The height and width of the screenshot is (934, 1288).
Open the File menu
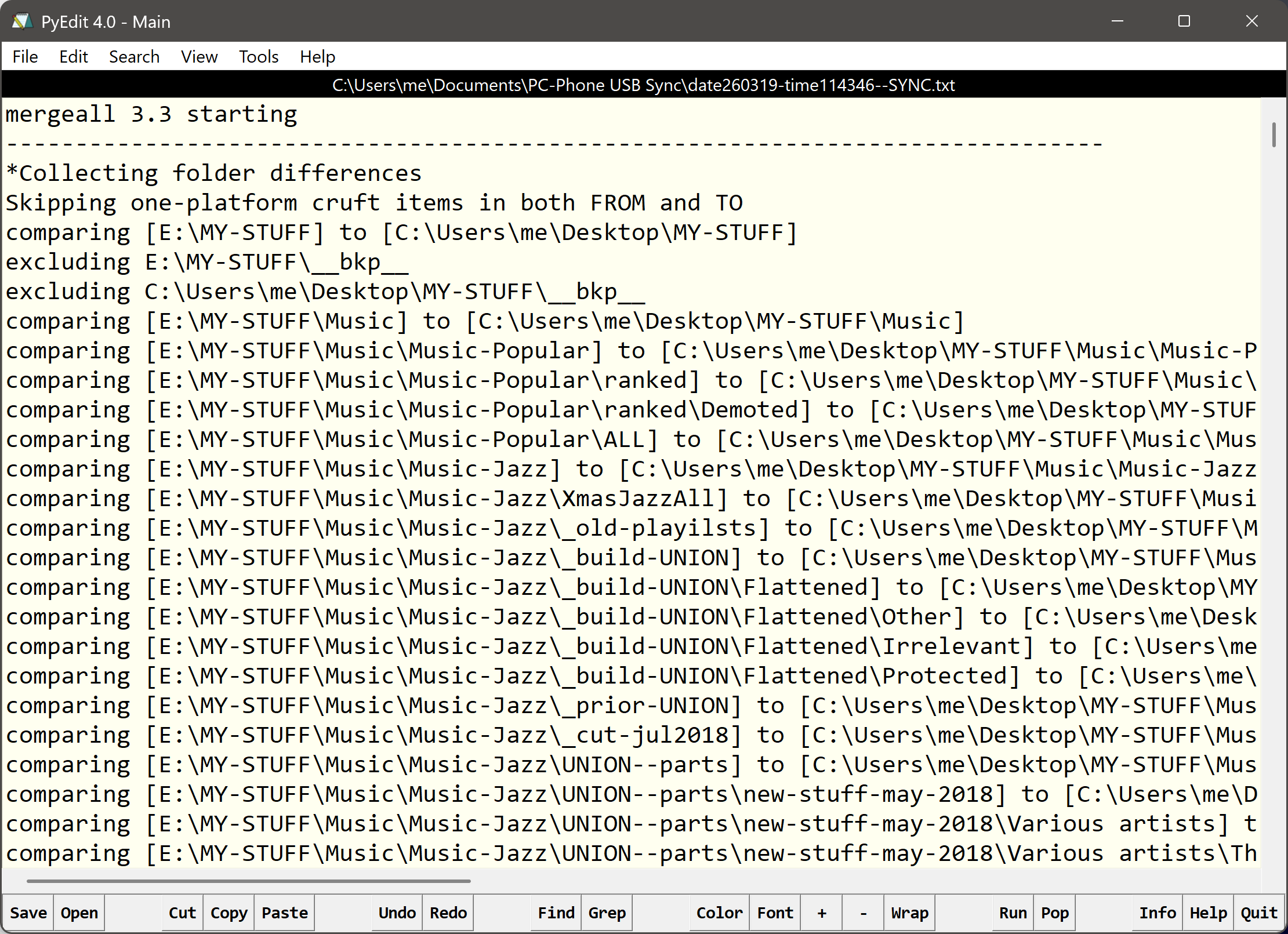[x=25, y=57]
